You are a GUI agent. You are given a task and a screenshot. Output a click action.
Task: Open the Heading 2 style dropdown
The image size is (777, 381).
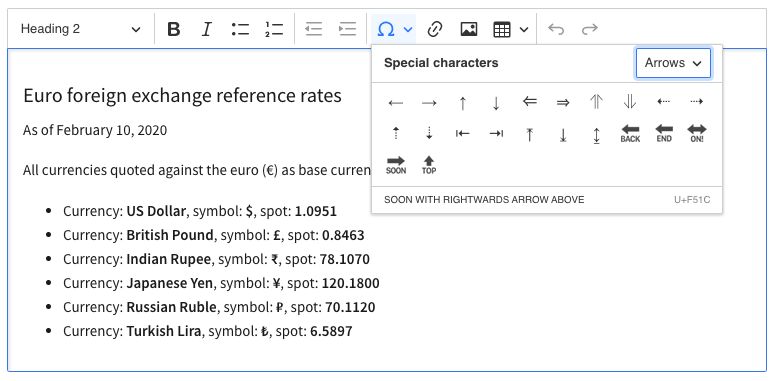[81, 29]
